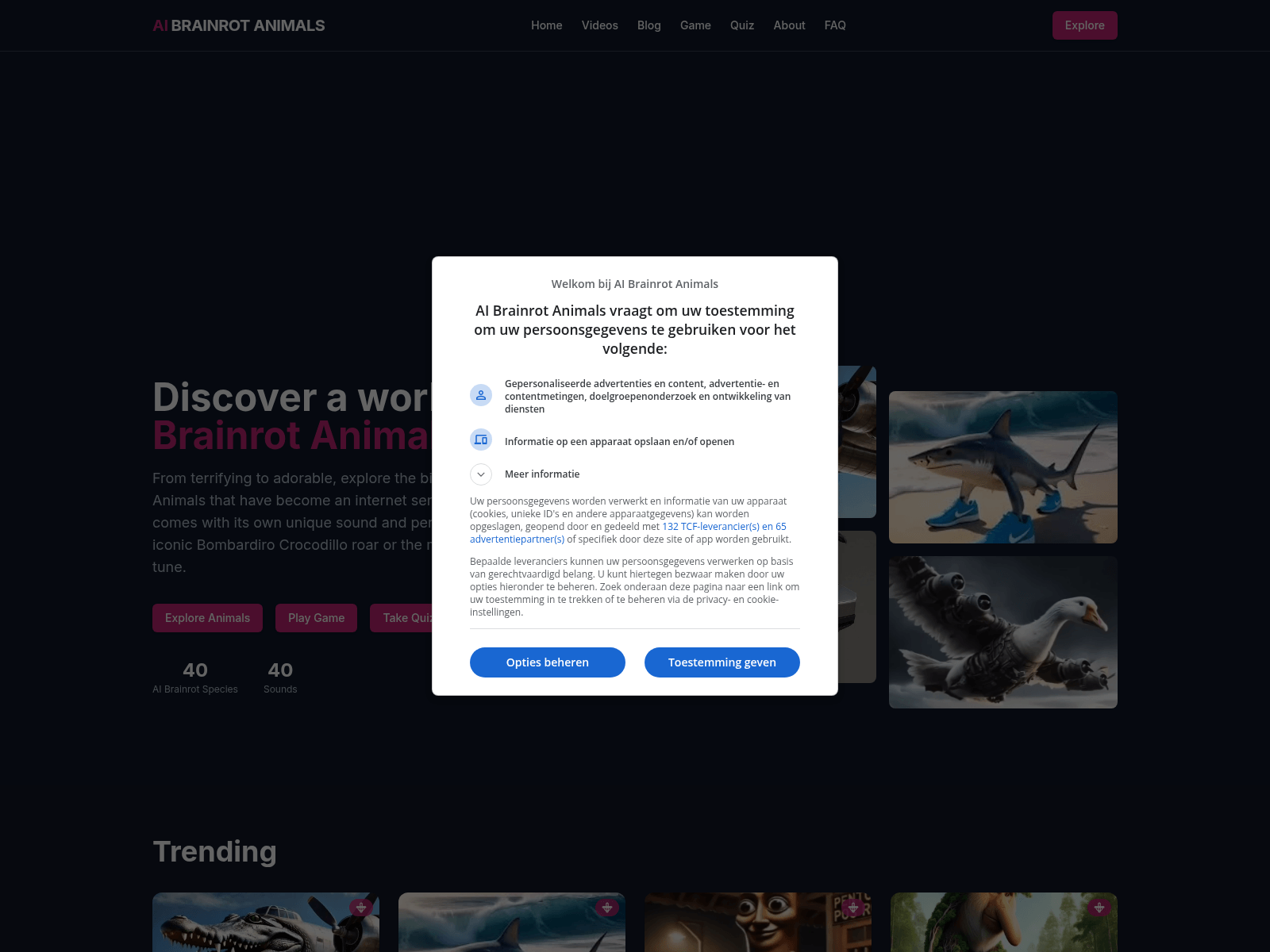This screenshot has height=952, width=1270.
Task: Click the person icon next to personalized ads text
Action: coord(481,394)
